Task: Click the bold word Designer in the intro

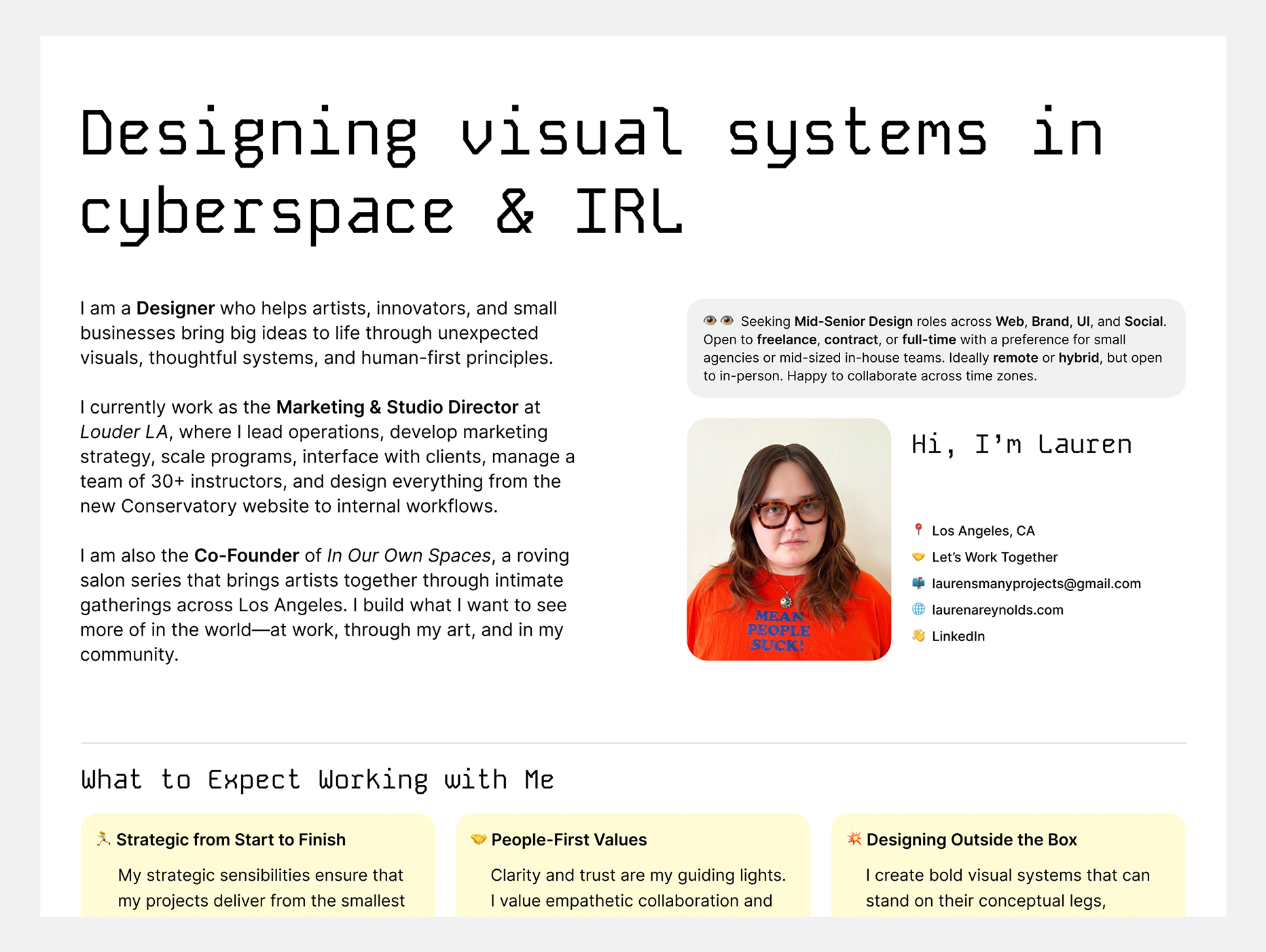Action: pos(175,308)
